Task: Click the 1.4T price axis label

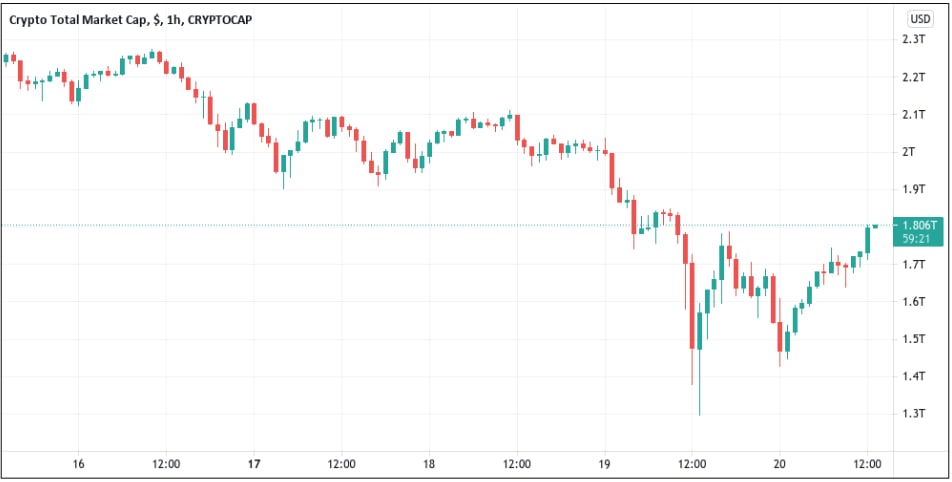Action: 912,377
